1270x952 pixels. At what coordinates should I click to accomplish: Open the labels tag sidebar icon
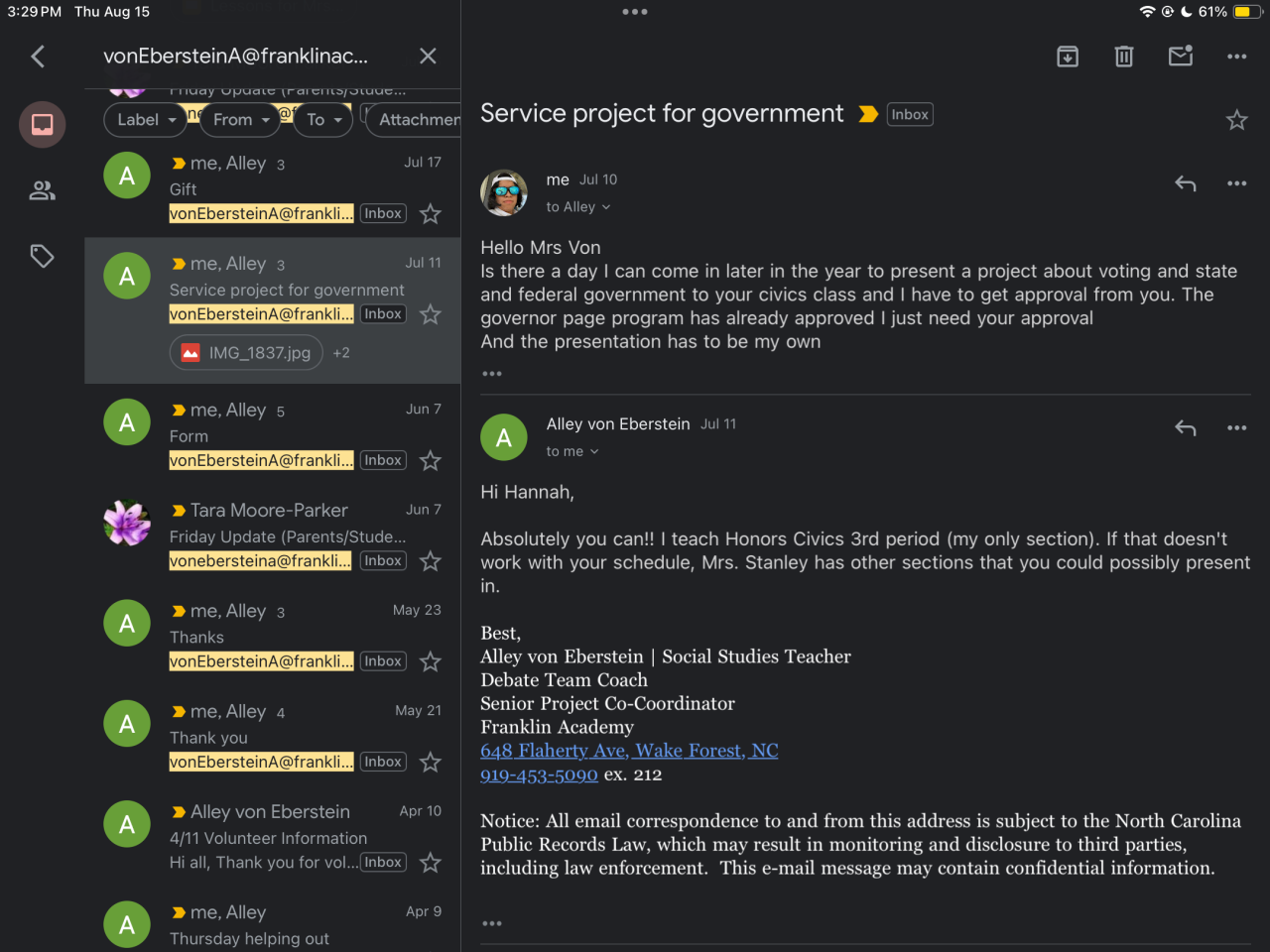click(x=42, y=257)
